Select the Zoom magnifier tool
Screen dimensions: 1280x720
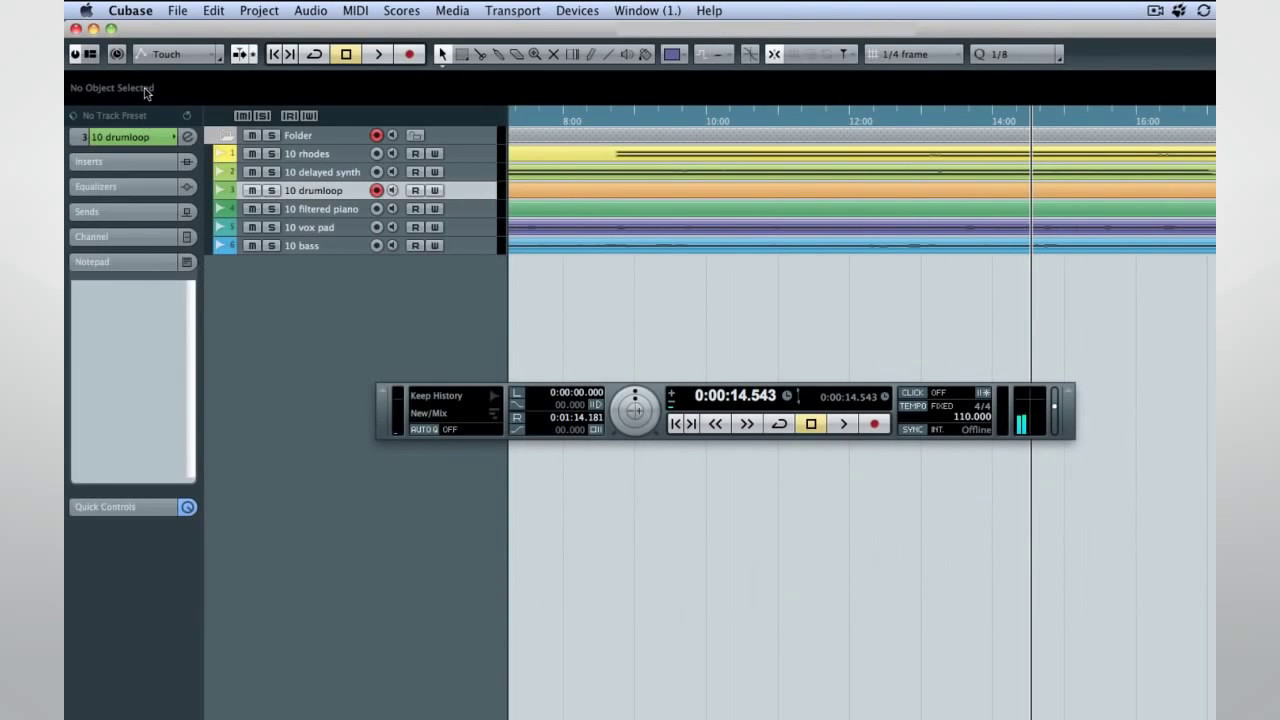535,54
